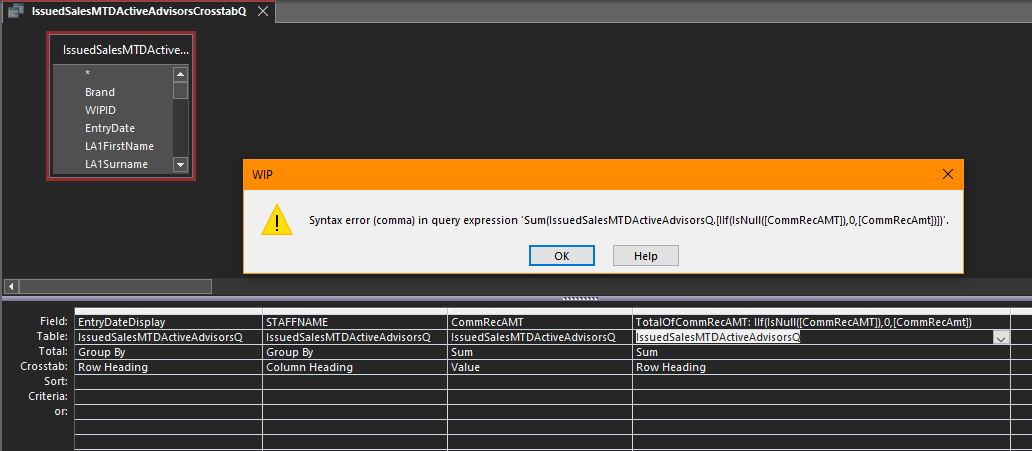Click the horizontal scrollbar left arrow
Screen dimensions: 1032x451
click(x=11, y=286)
